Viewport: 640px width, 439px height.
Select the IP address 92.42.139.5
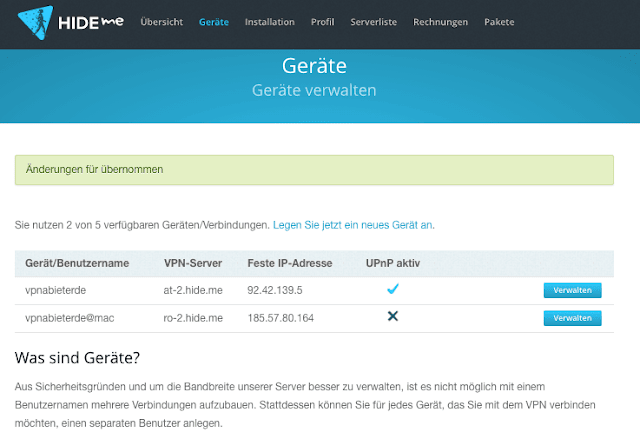tap(275, 290)
